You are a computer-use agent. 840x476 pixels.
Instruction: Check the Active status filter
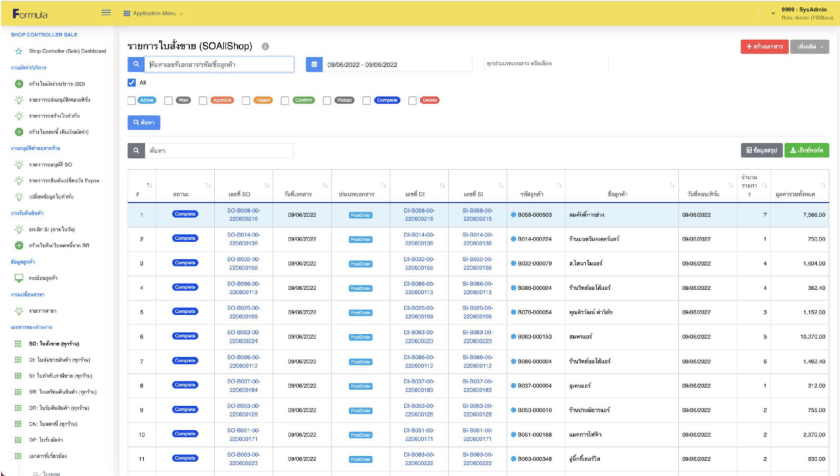click(x=131, y=100)
